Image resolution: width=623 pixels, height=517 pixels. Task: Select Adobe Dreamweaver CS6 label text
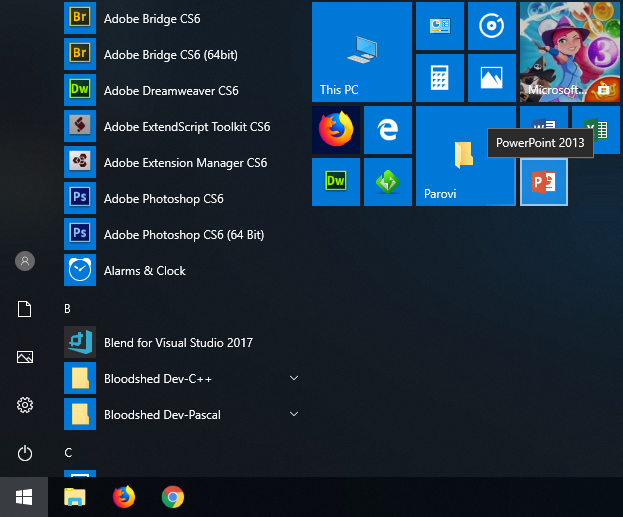(x=171, y=91)
